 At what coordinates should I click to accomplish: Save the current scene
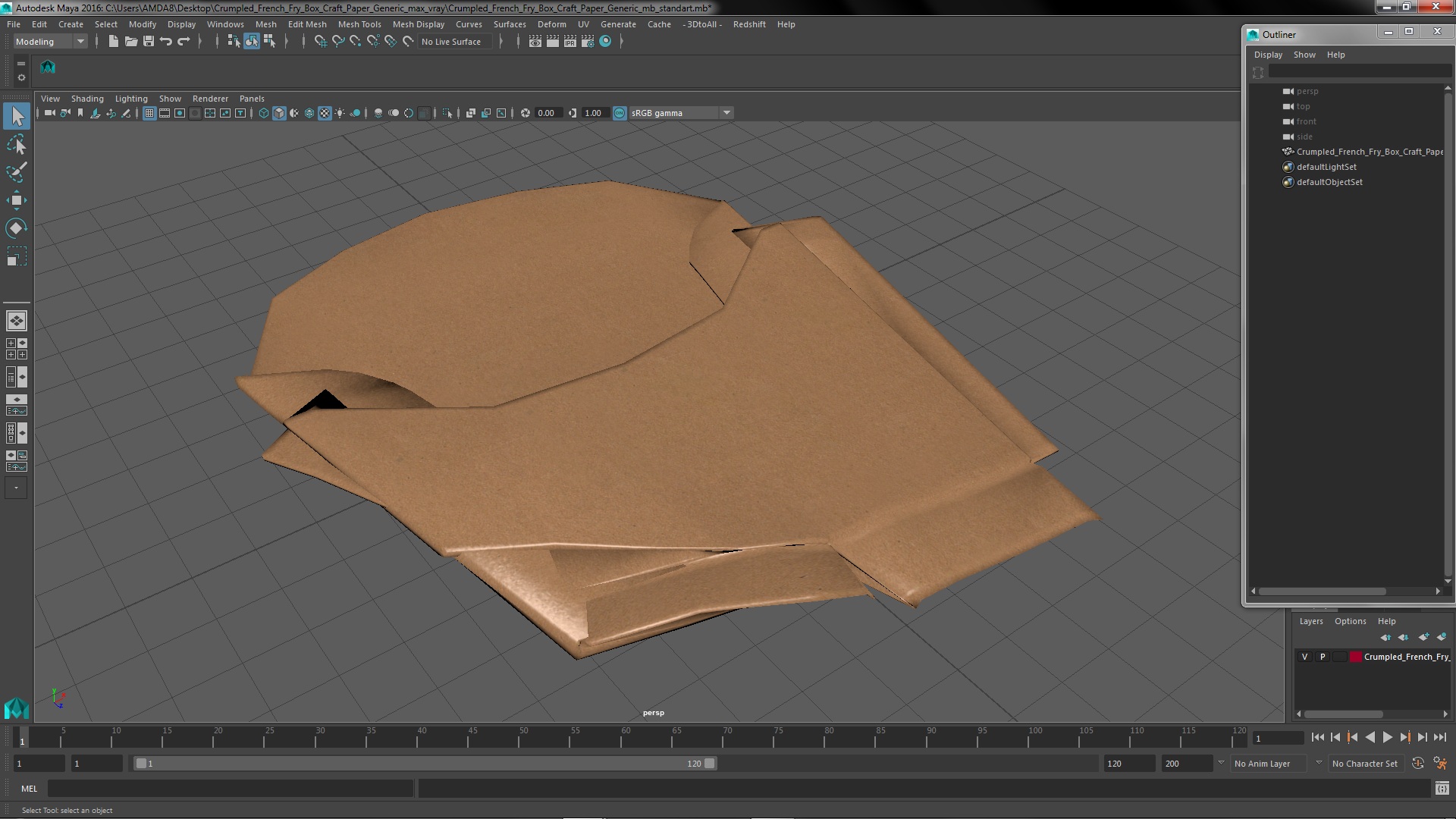coord(149,42)
